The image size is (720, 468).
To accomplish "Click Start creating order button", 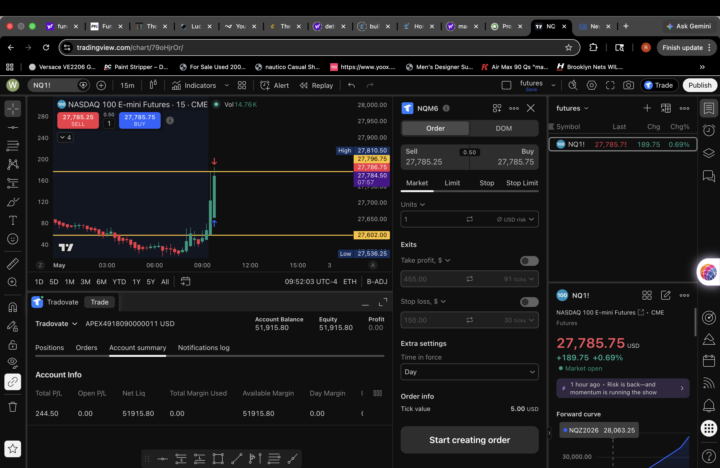I will click(x=469, y=440).
